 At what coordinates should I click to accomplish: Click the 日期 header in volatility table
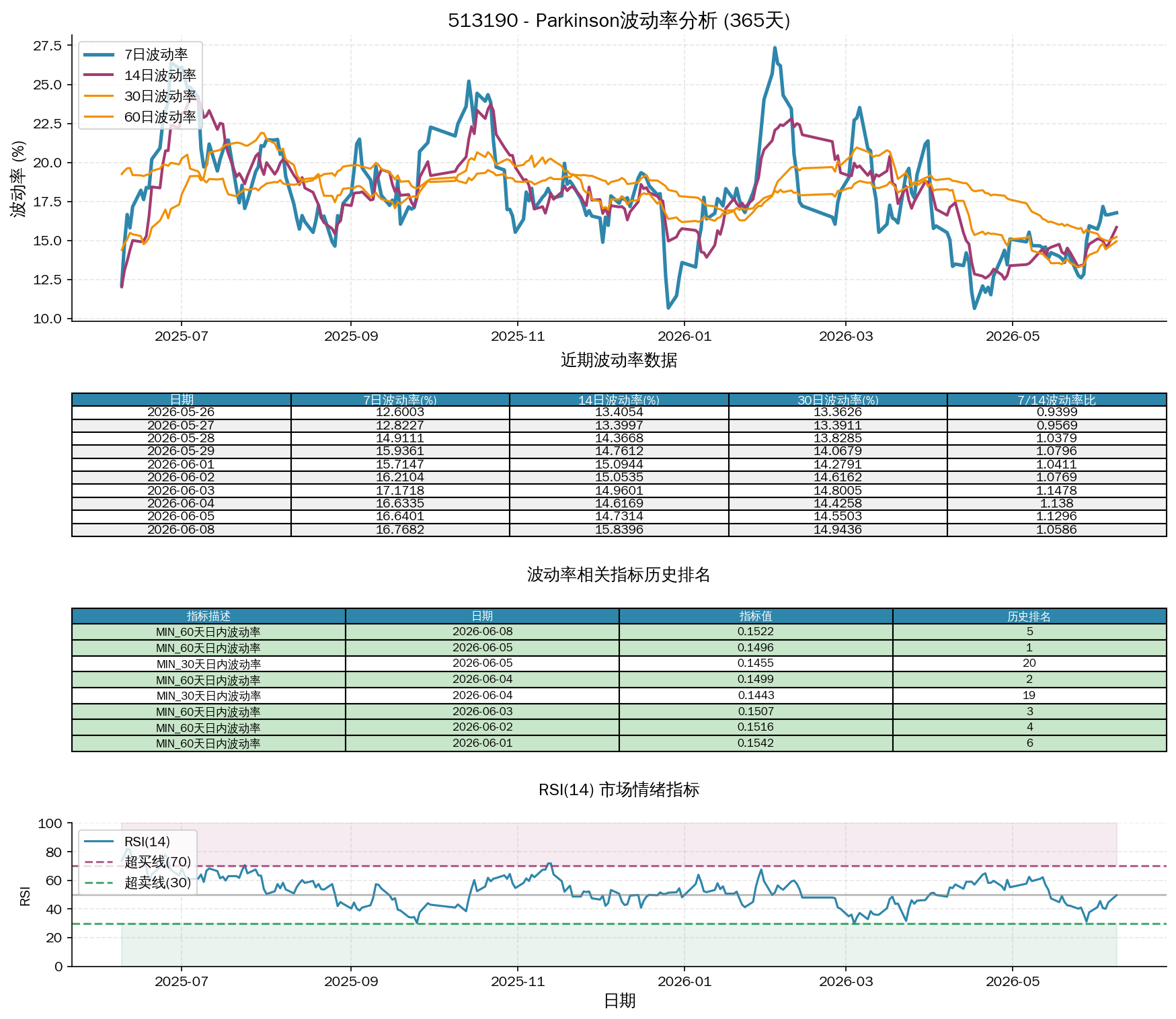pos(182,400)
